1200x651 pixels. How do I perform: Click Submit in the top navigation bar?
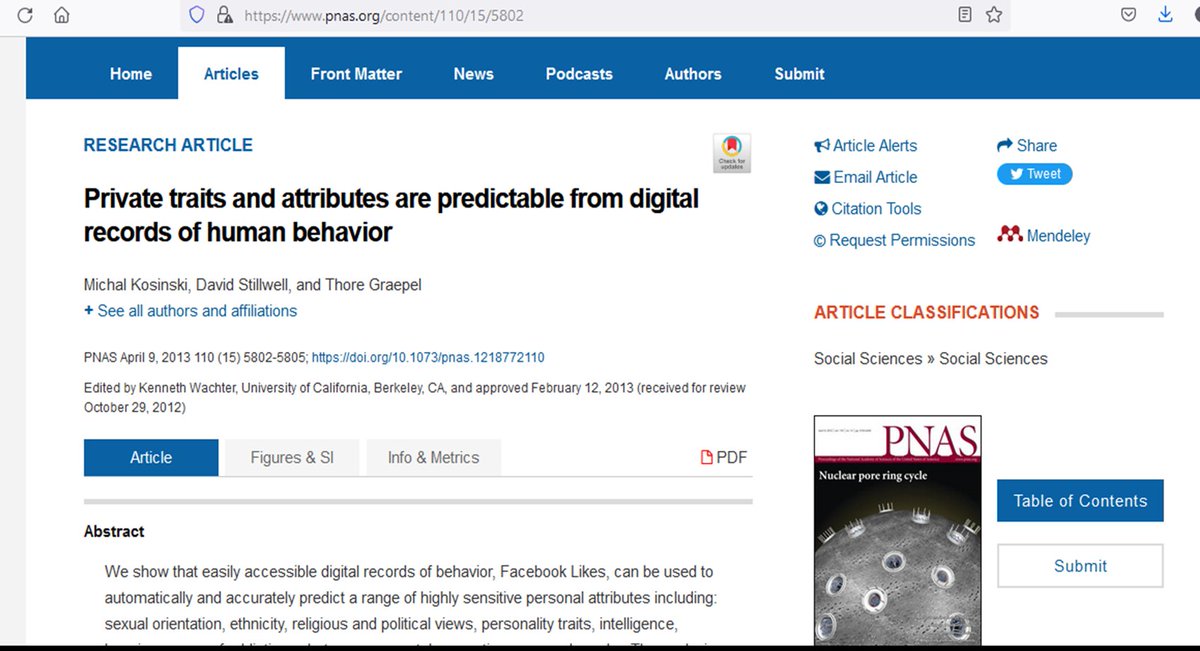pos(799,73)
